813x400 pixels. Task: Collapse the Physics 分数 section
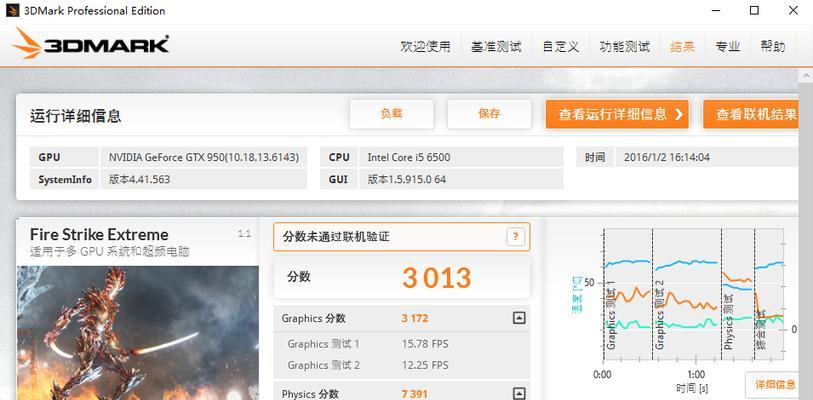[x=519, y=394]
